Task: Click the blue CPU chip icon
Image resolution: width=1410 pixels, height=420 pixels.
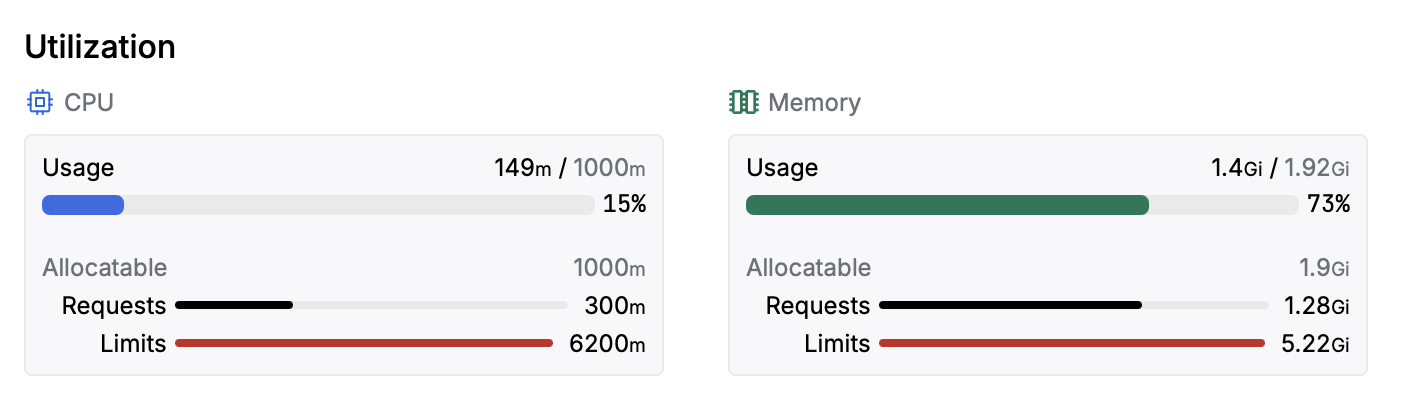Action: [39, 102]
